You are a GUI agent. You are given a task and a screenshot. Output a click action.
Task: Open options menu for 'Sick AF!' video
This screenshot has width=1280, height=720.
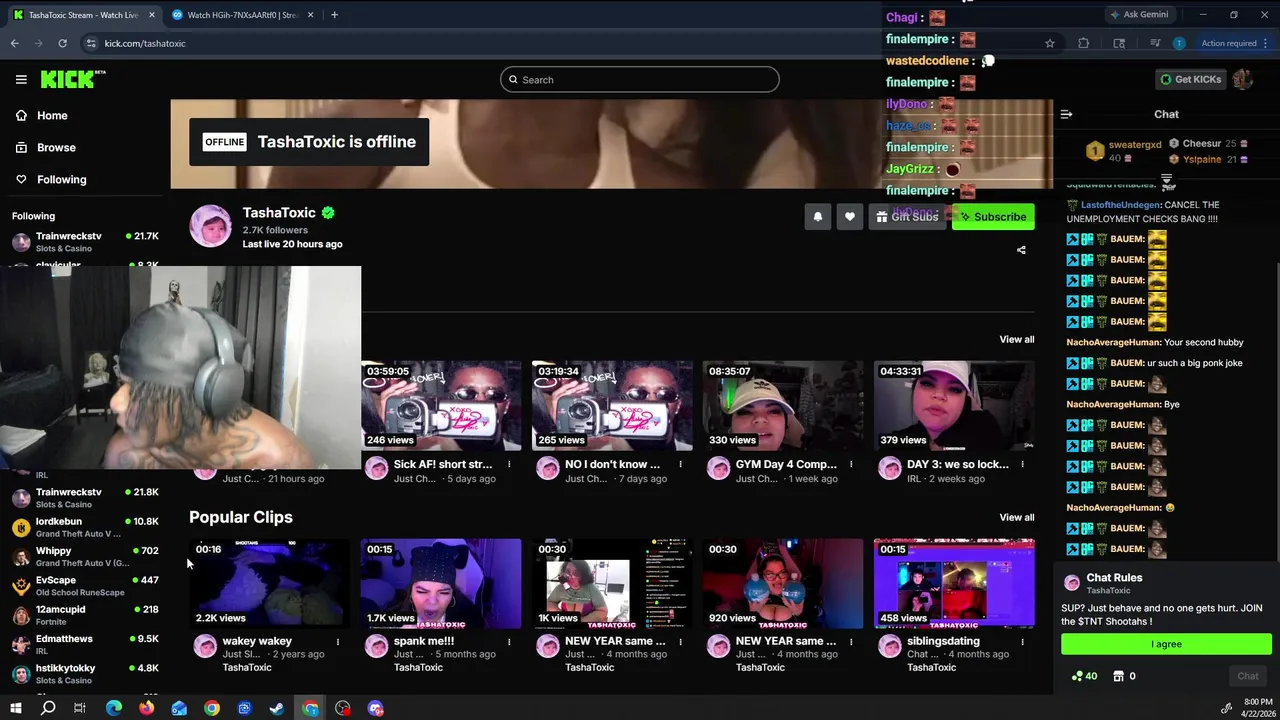tap(509, 464)
